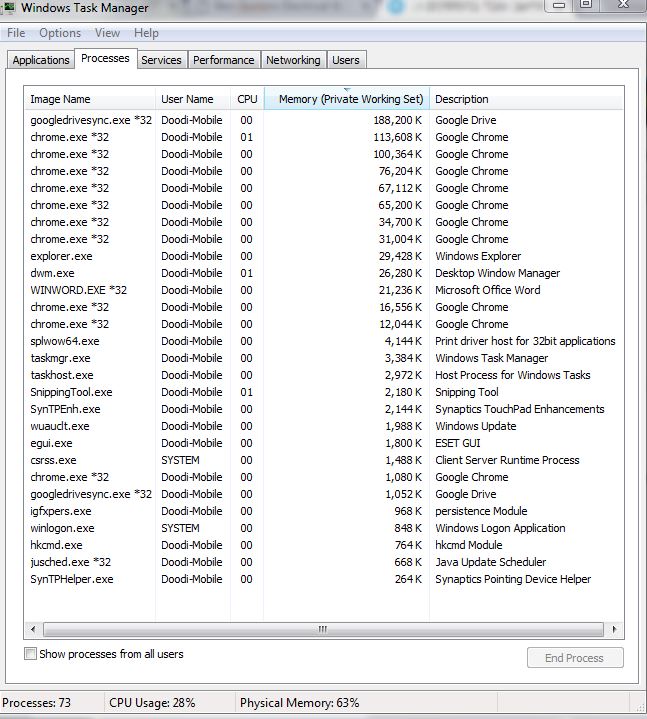Select the wuauclt.exe process row
The image size is (647, 719).
(323, 426)
